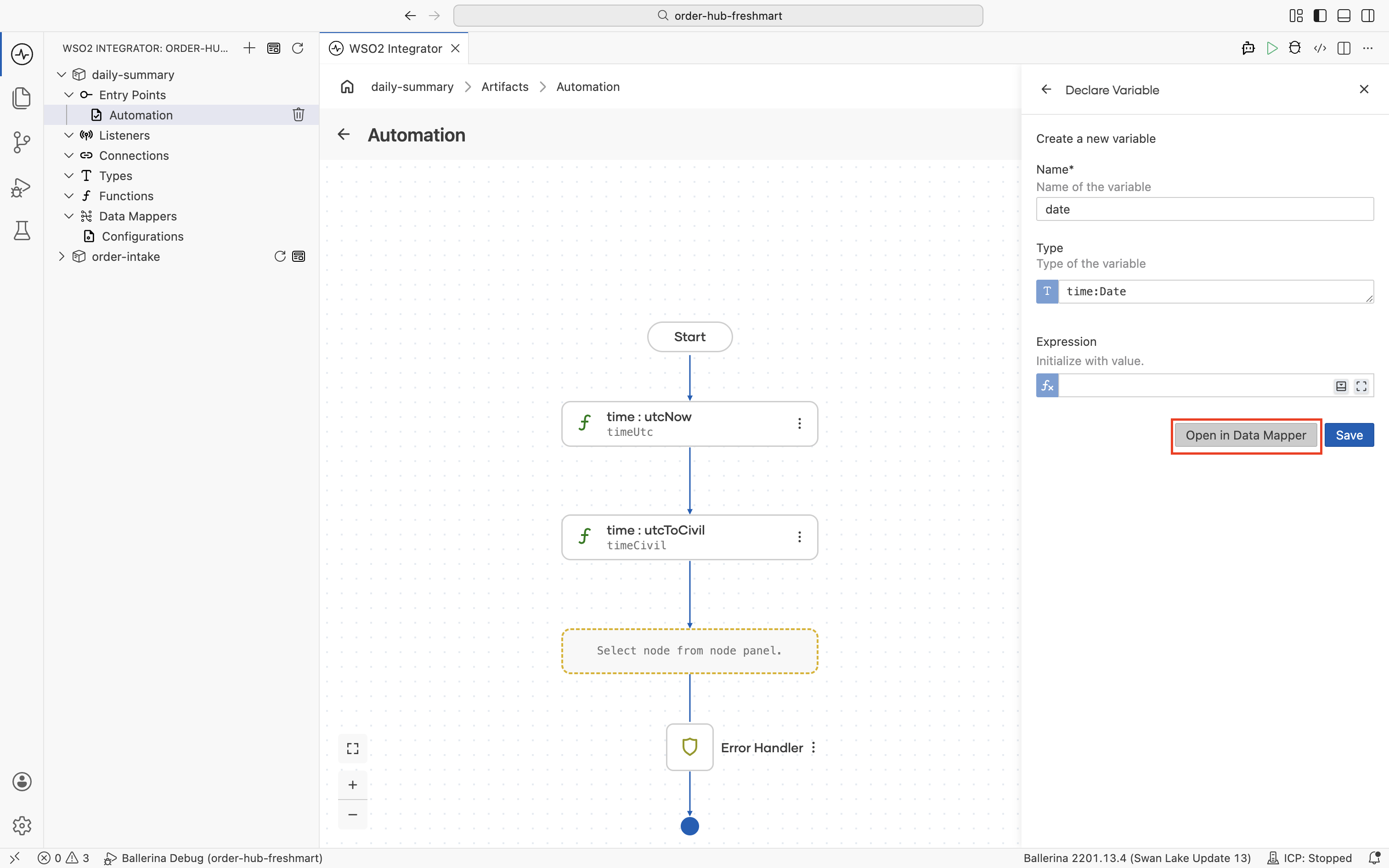This screenshot has height=868, width=1389.
Task: Collapse the daily-summary project
Action: tap(62, 74)
